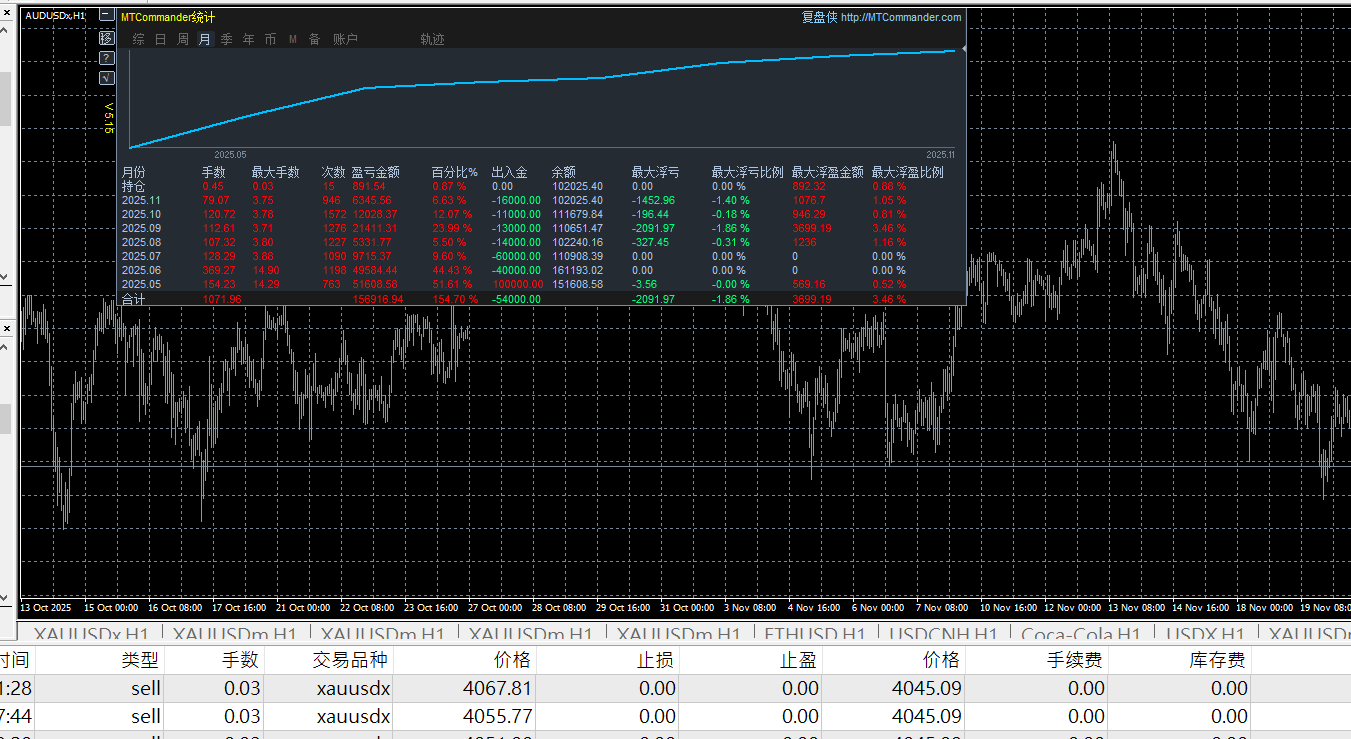Click the 月份 header in statistics table
Screen dimensions: 1351x739
pos(133,172)
